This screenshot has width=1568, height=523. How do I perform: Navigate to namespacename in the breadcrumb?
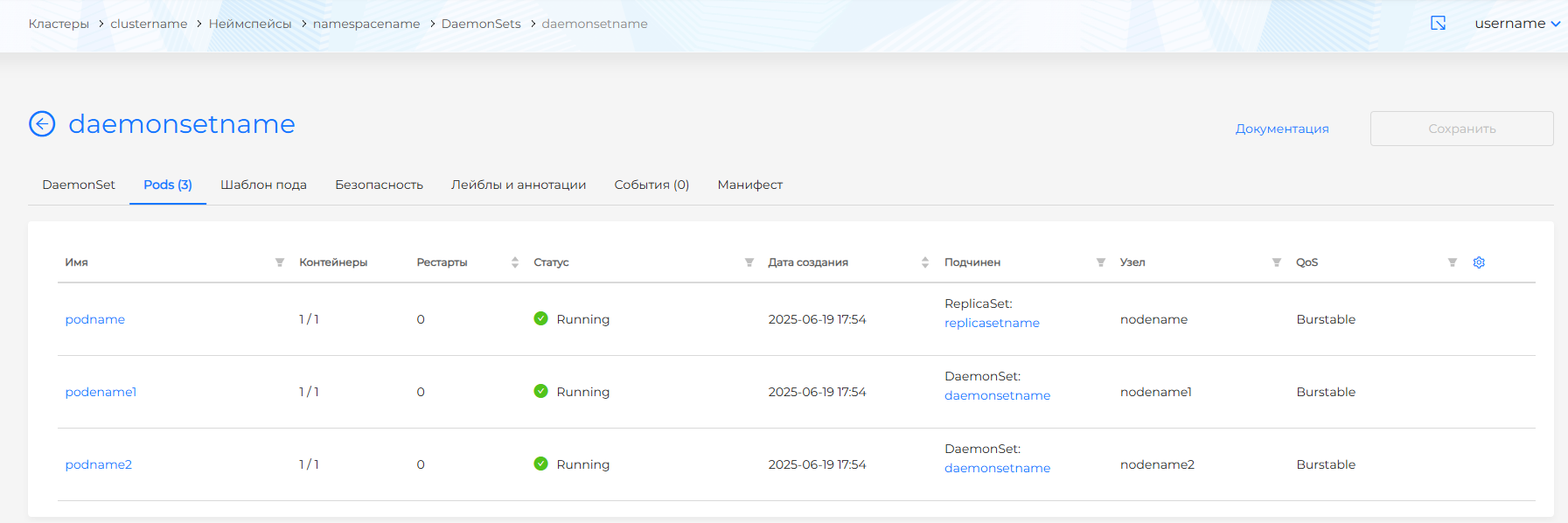click(366, 24)
